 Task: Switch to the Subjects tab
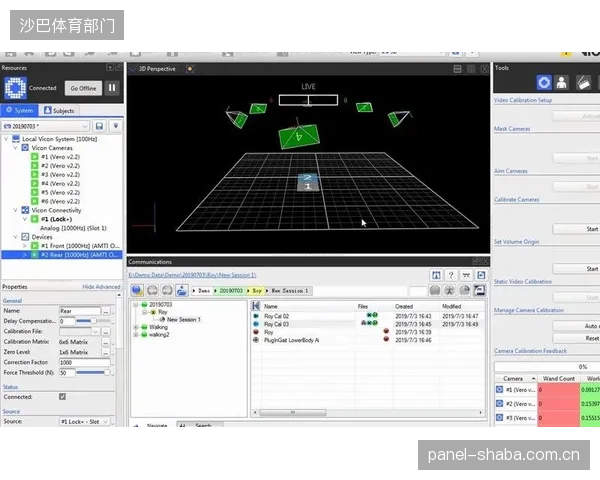(x=59, y=111)
